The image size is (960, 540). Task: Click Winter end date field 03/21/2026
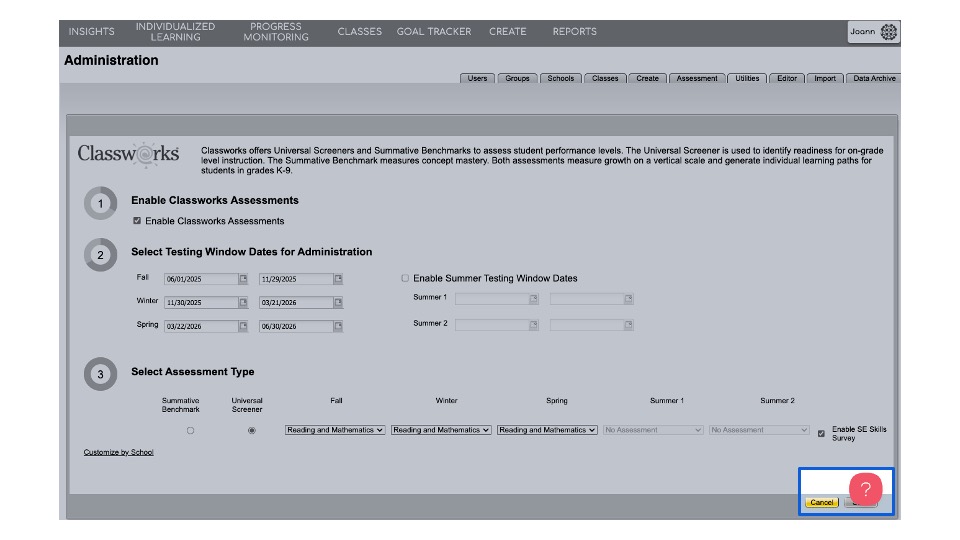296,302
